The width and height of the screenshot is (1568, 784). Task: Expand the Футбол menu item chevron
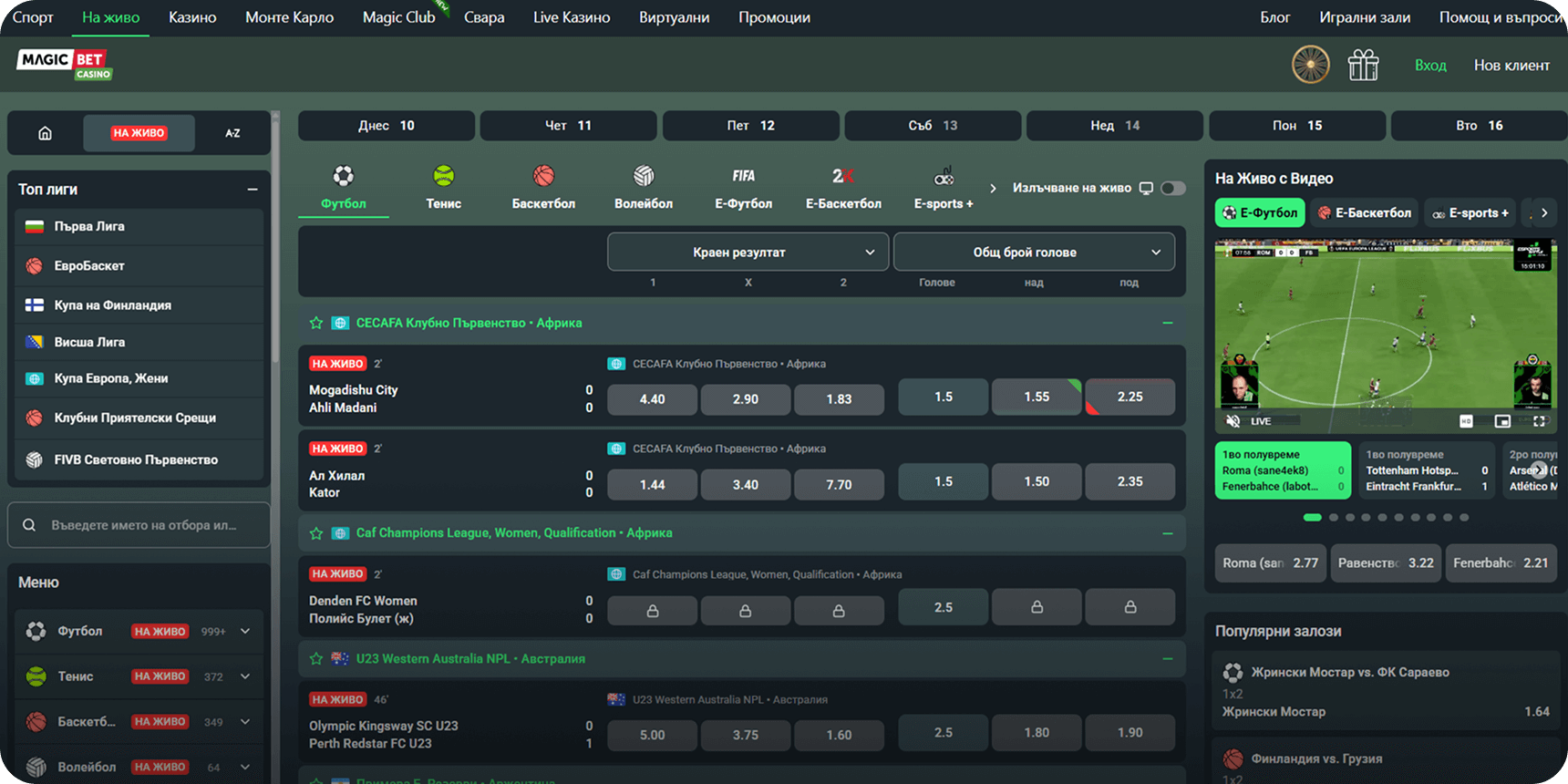(245, 631)
